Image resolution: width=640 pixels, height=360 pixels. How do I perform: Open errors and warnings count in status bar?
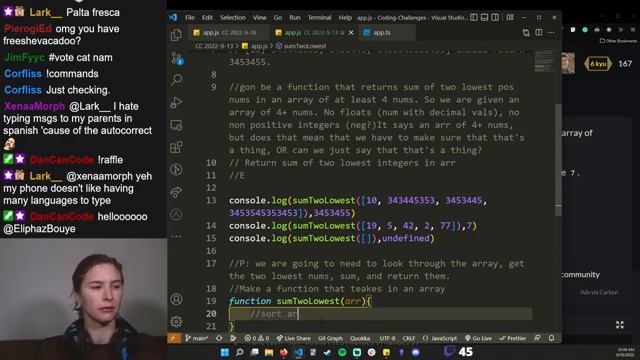257,338
